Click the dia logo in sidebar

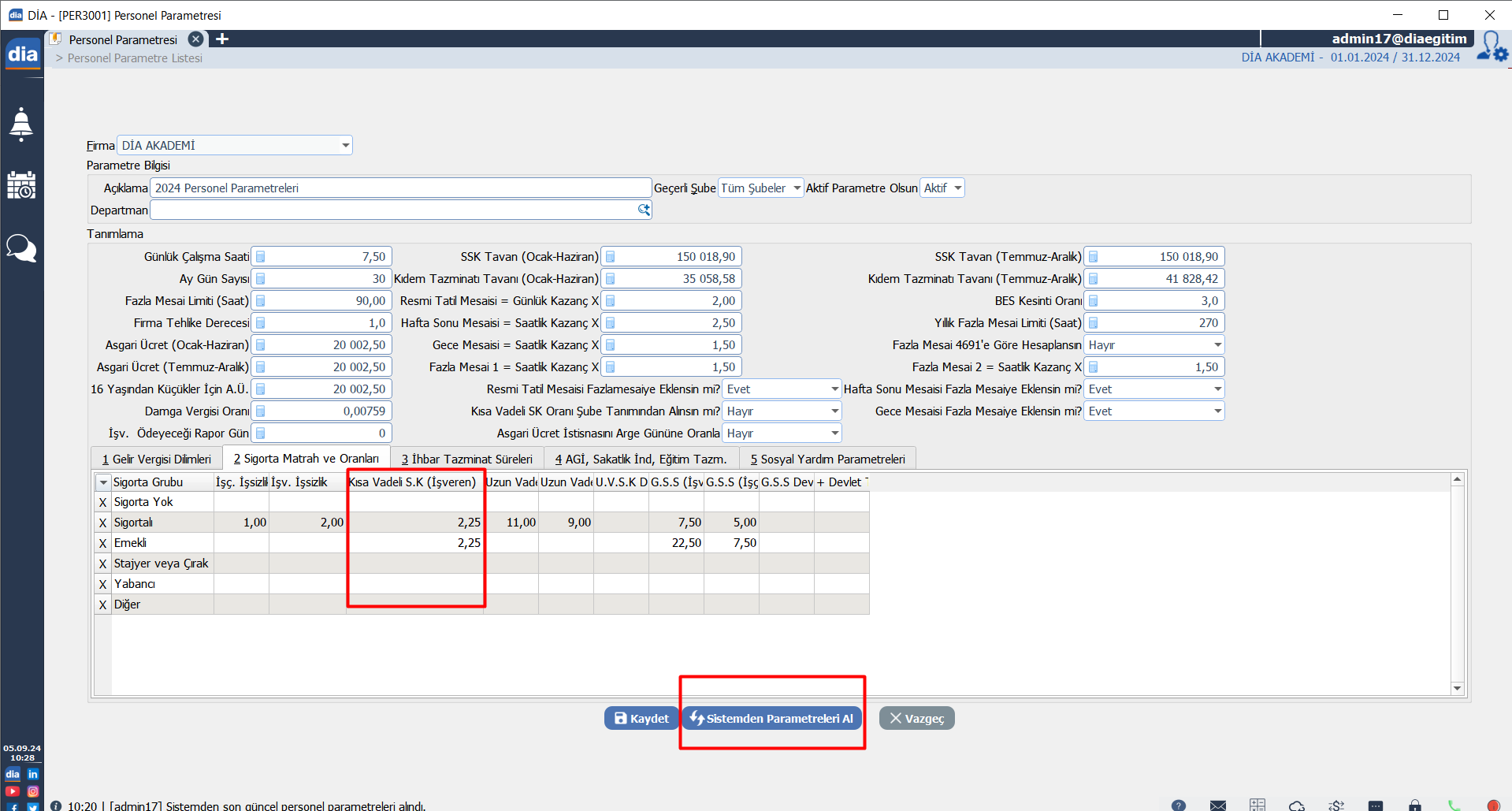pyautogui.click(x=22, y=54)
